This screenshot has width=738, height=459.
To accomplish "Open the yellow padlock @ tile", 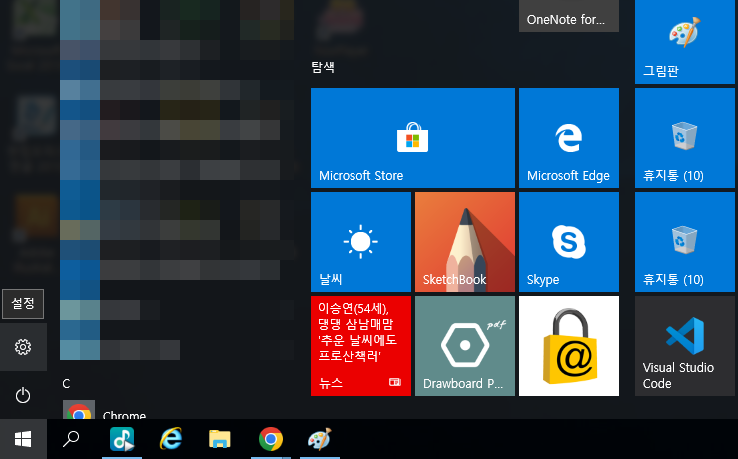I will pos(569,346).
